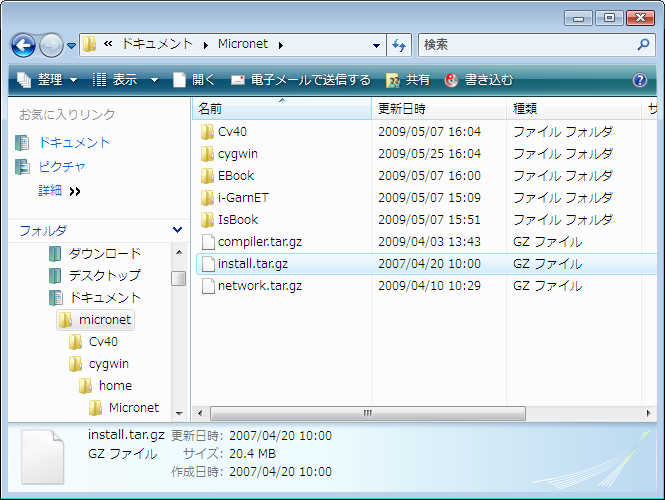Select the IsBook folder icon in list
Viewport: 665px width, 500px height.
(207, 220)
